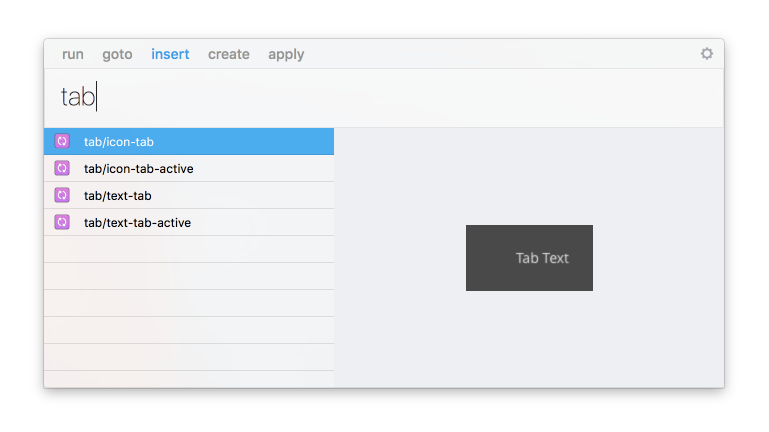Screen dimensions: 769x432
Task: Click the bottom-most empty row in results list
Action: [x=189, y=379]
